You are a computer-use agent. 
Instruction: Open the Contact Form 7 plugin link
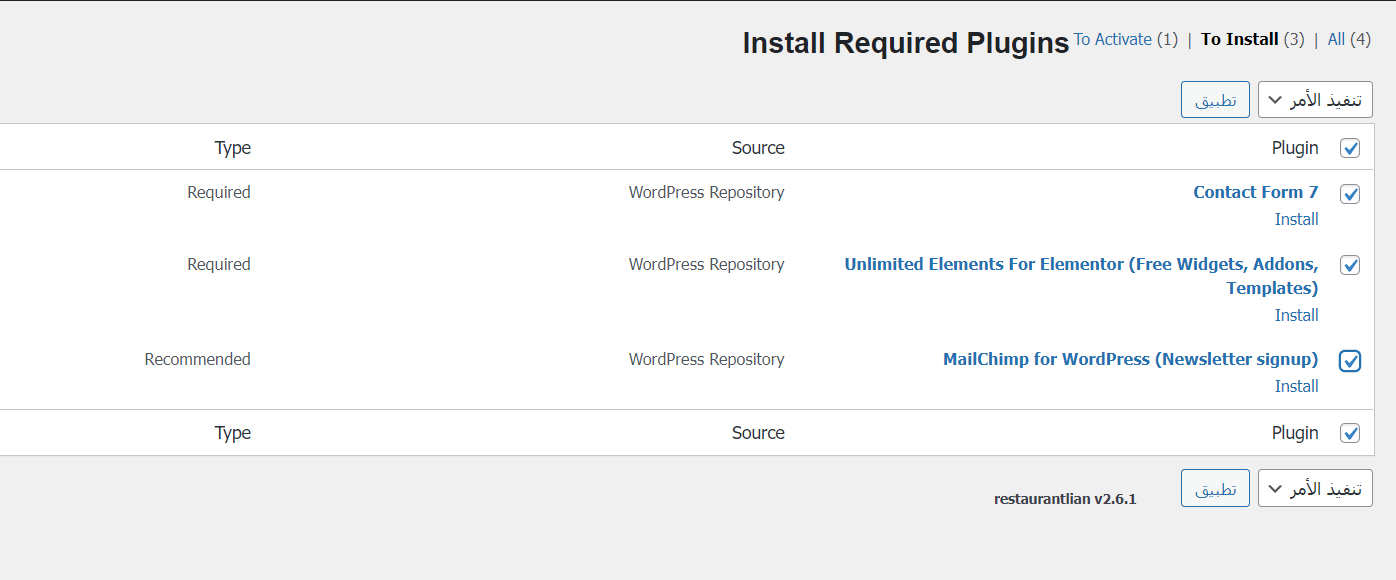click(1256, 192)
